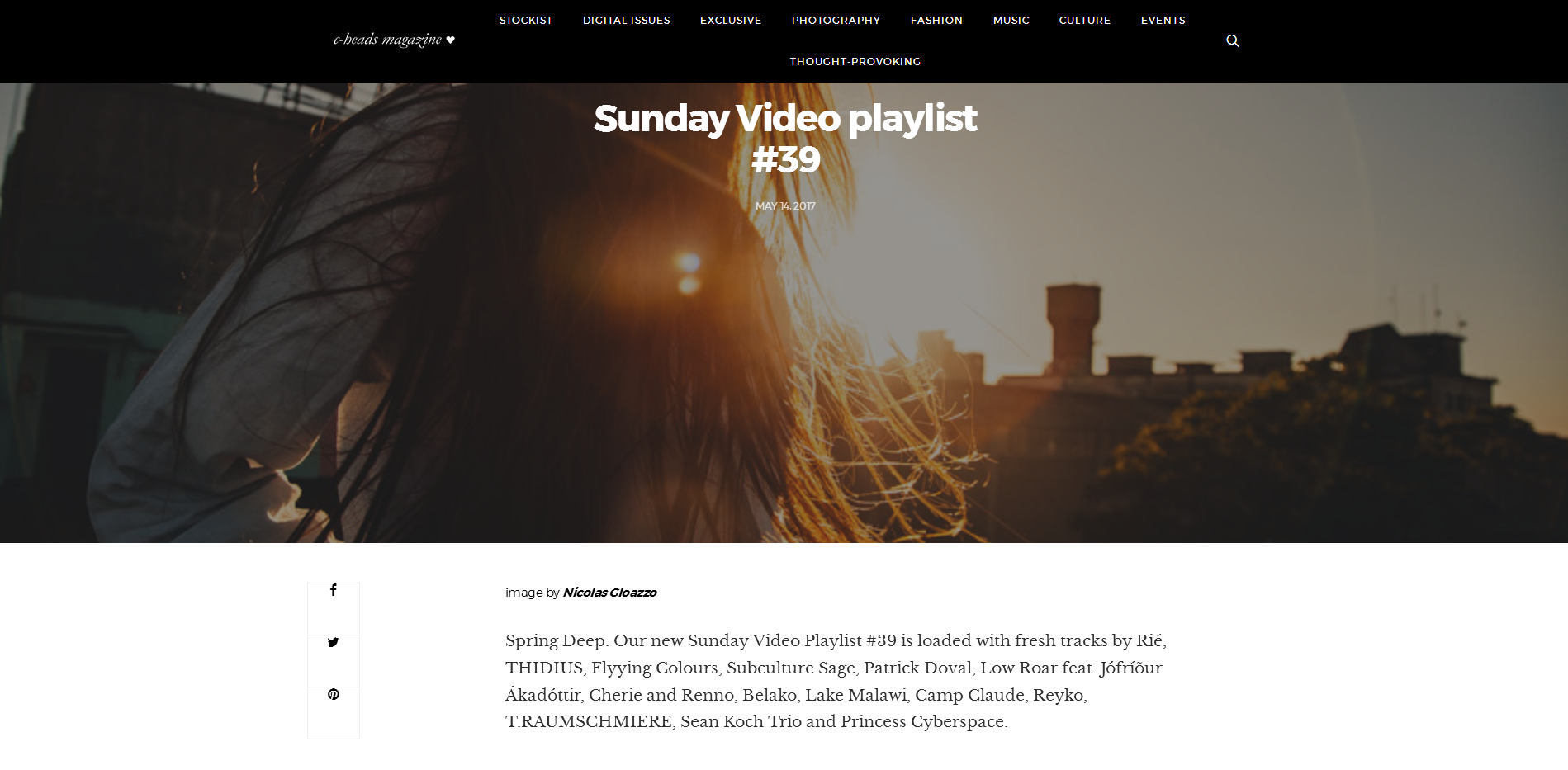Click the Sunday Video playlist #39 title
Screen dimensions: 1568x770
click(784, 139)
